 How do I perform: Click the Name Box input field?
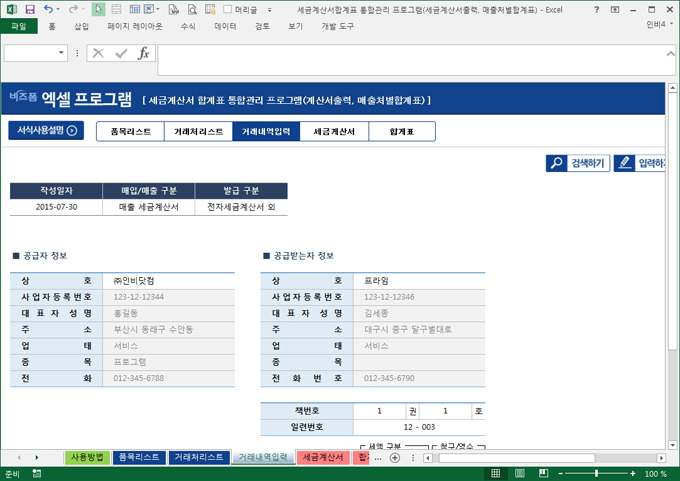click(30, 53)
